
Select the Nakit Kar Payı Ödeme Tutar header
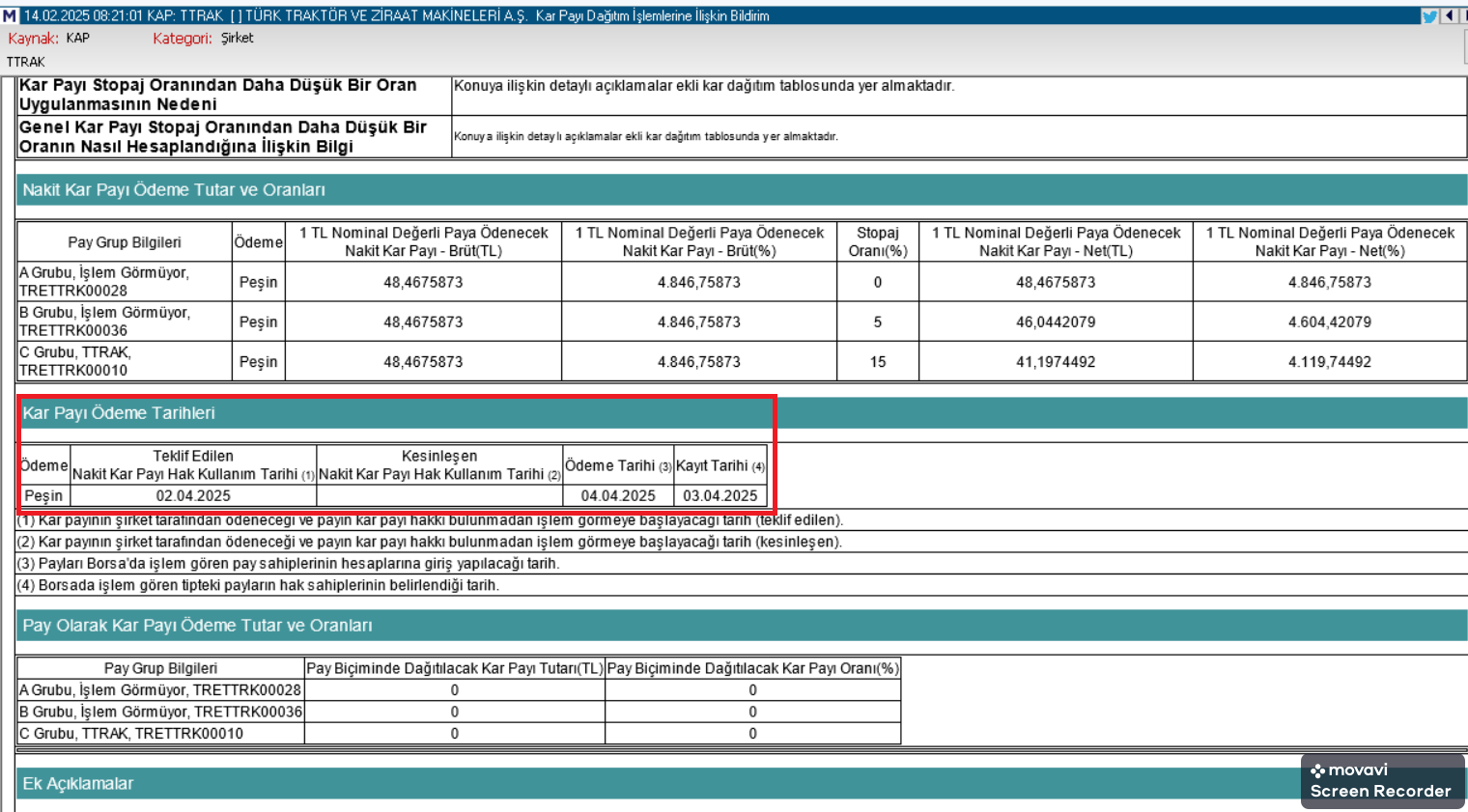click(x=174, y=190)
